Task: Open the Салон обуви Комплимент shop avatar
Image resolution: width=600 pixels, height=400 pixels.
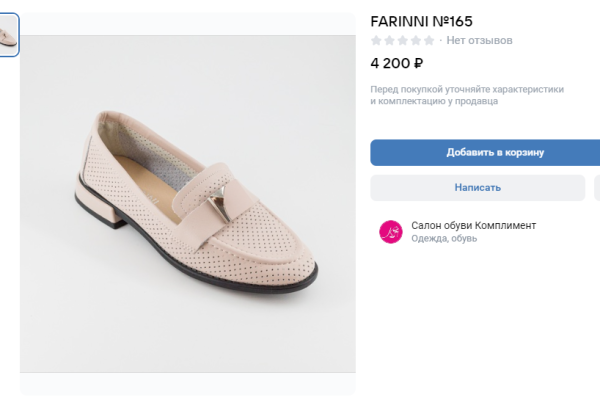Action: coord(390,232)
